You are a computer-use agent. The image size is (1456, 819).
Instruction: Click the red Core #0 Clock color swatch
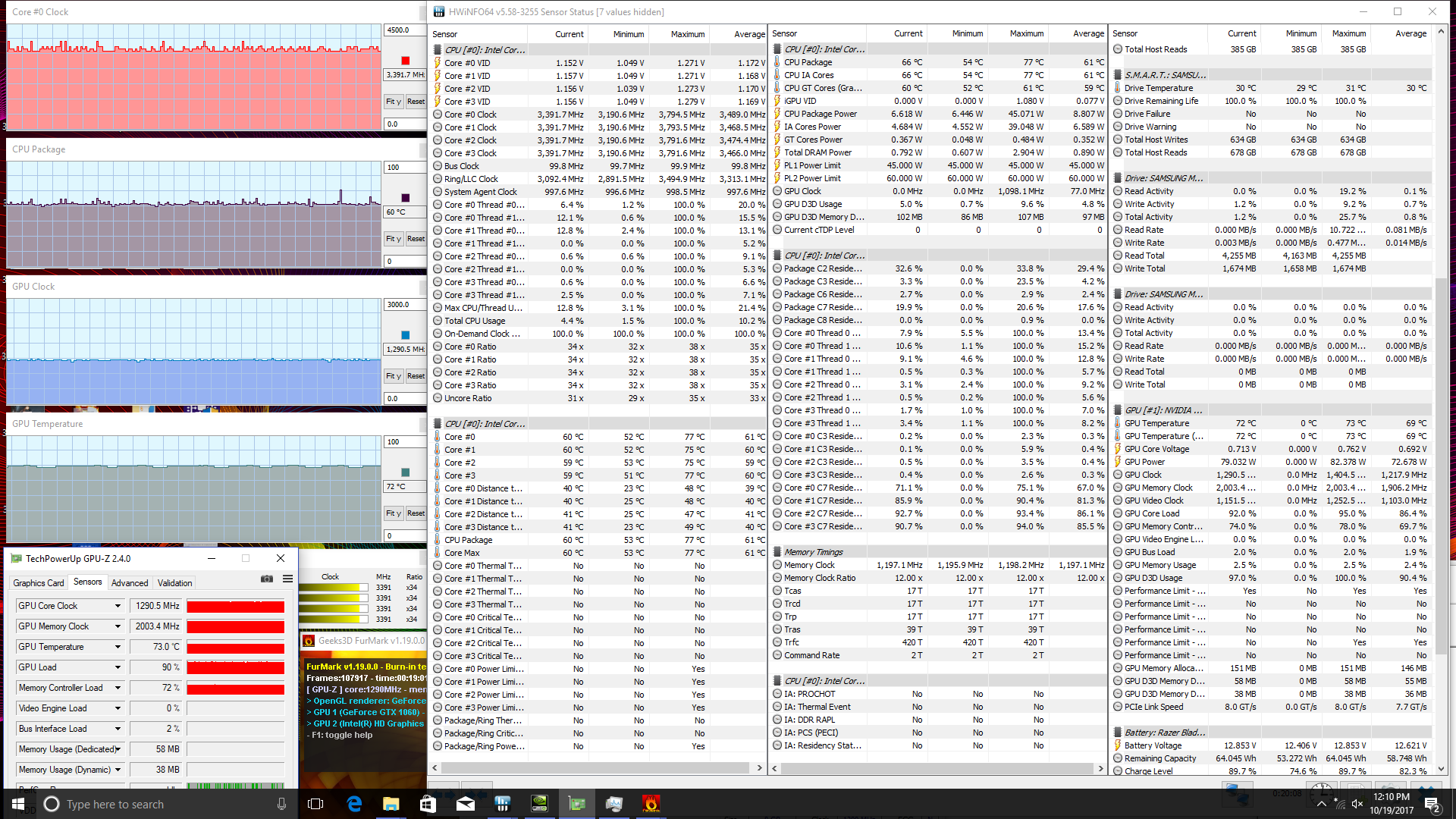coord(405,61)
